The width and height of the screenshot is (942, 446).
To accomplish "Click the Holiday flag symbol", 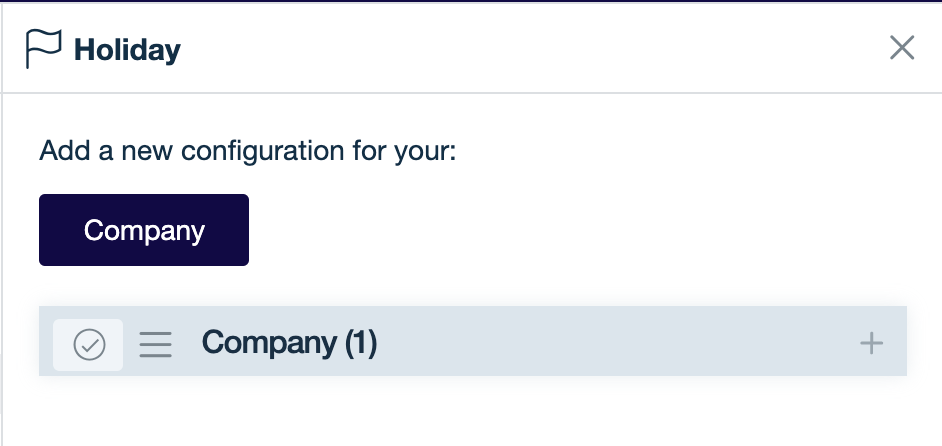I will (x=43, y=48).
